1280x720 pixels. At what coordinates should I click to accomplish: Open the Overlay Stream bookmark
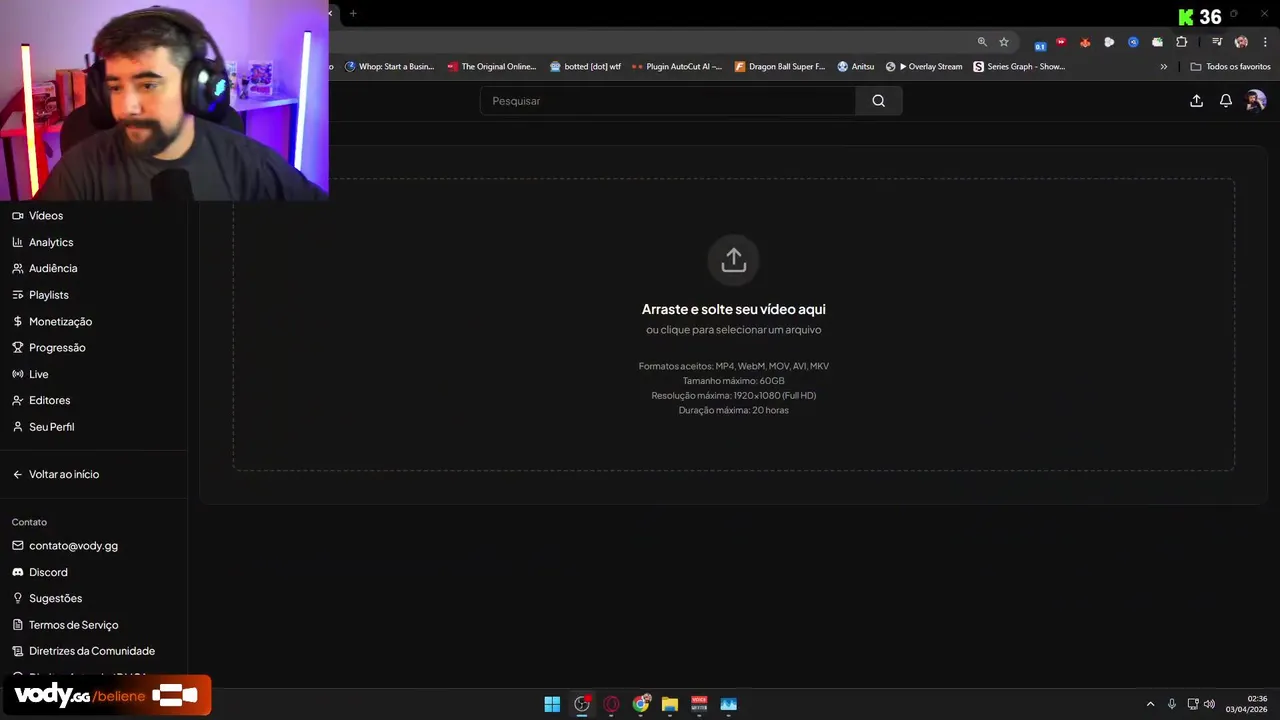click(924, 67)
